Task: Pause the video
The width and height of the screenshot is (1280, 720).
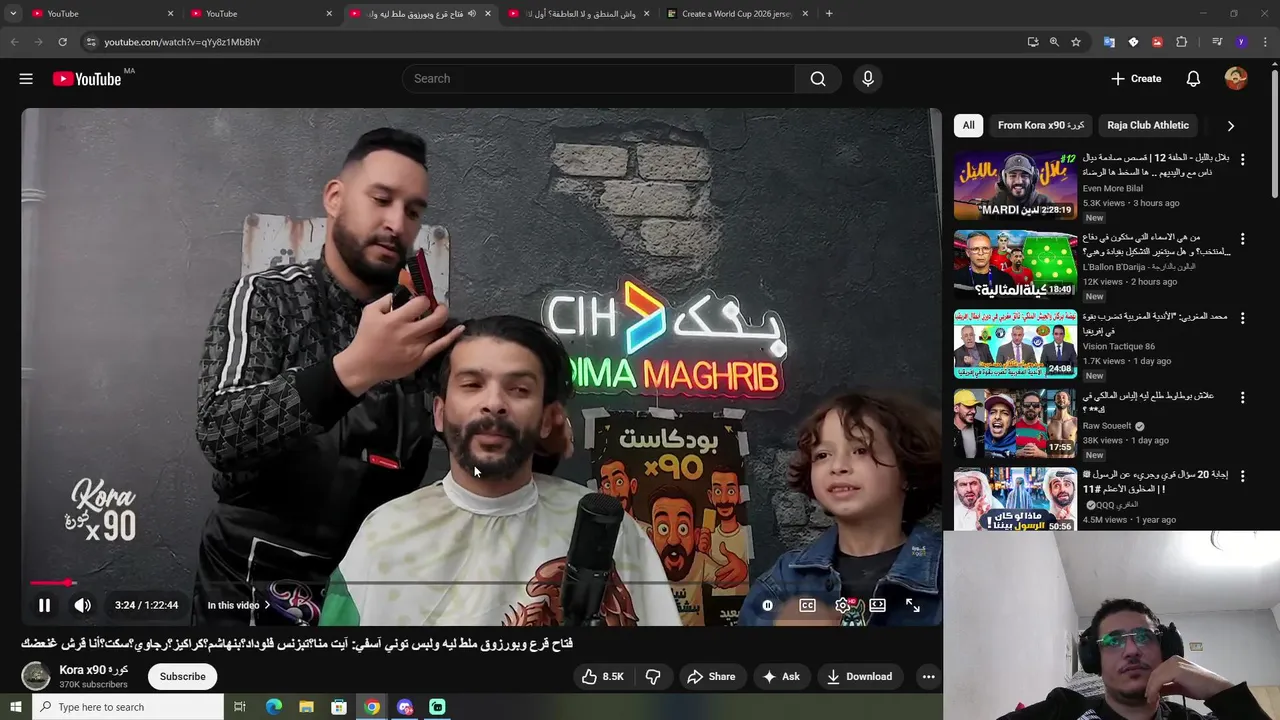Action: 44,605
